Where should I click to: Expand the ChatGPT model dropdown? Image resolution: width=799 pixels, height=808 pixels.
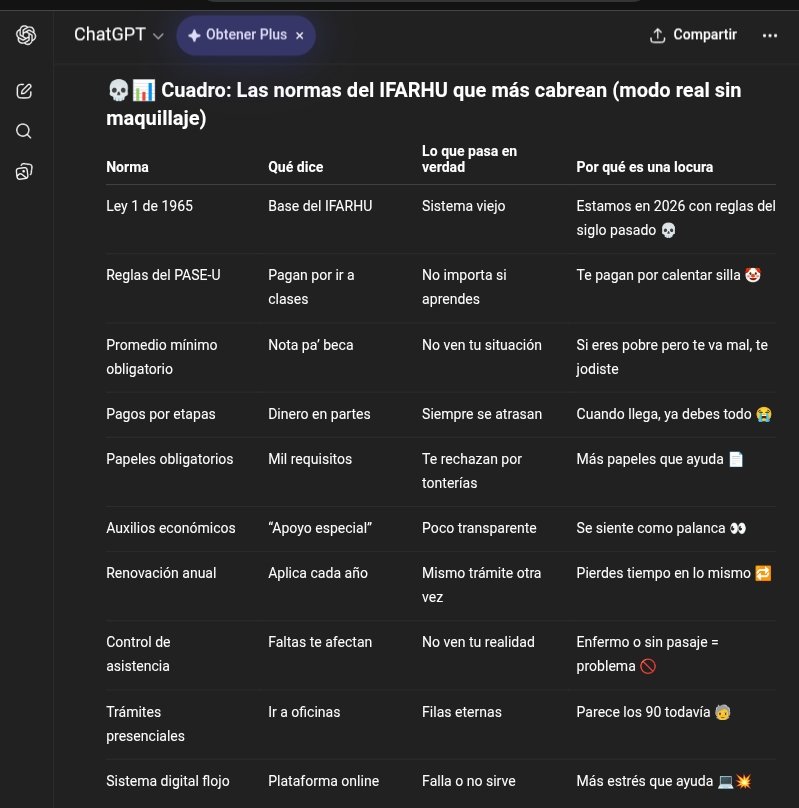(x=118, y=35)
